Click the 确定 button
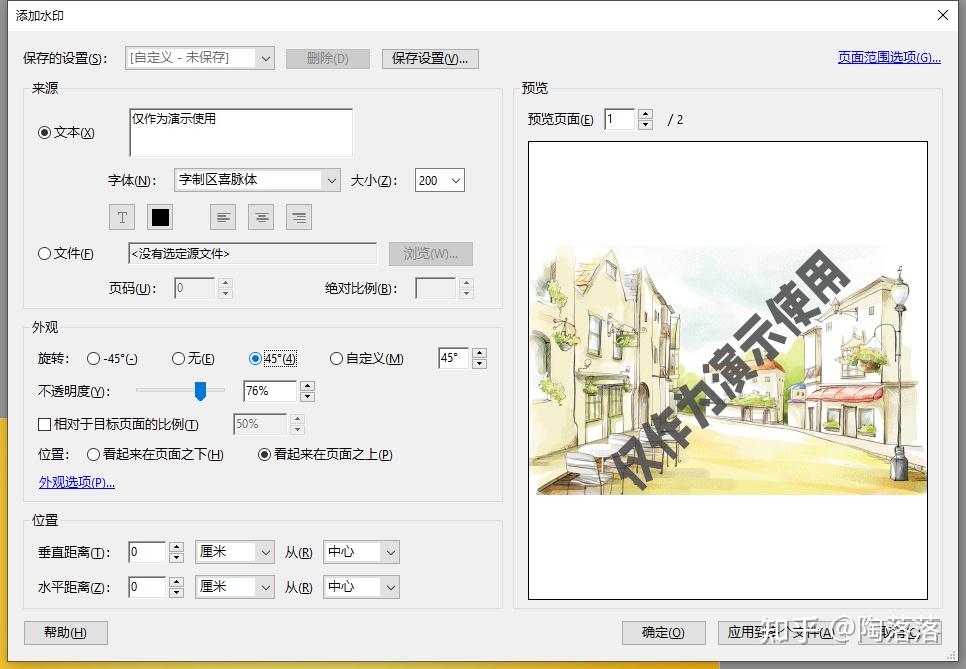Viewport: 966px width, 669px height. [664, 633]
